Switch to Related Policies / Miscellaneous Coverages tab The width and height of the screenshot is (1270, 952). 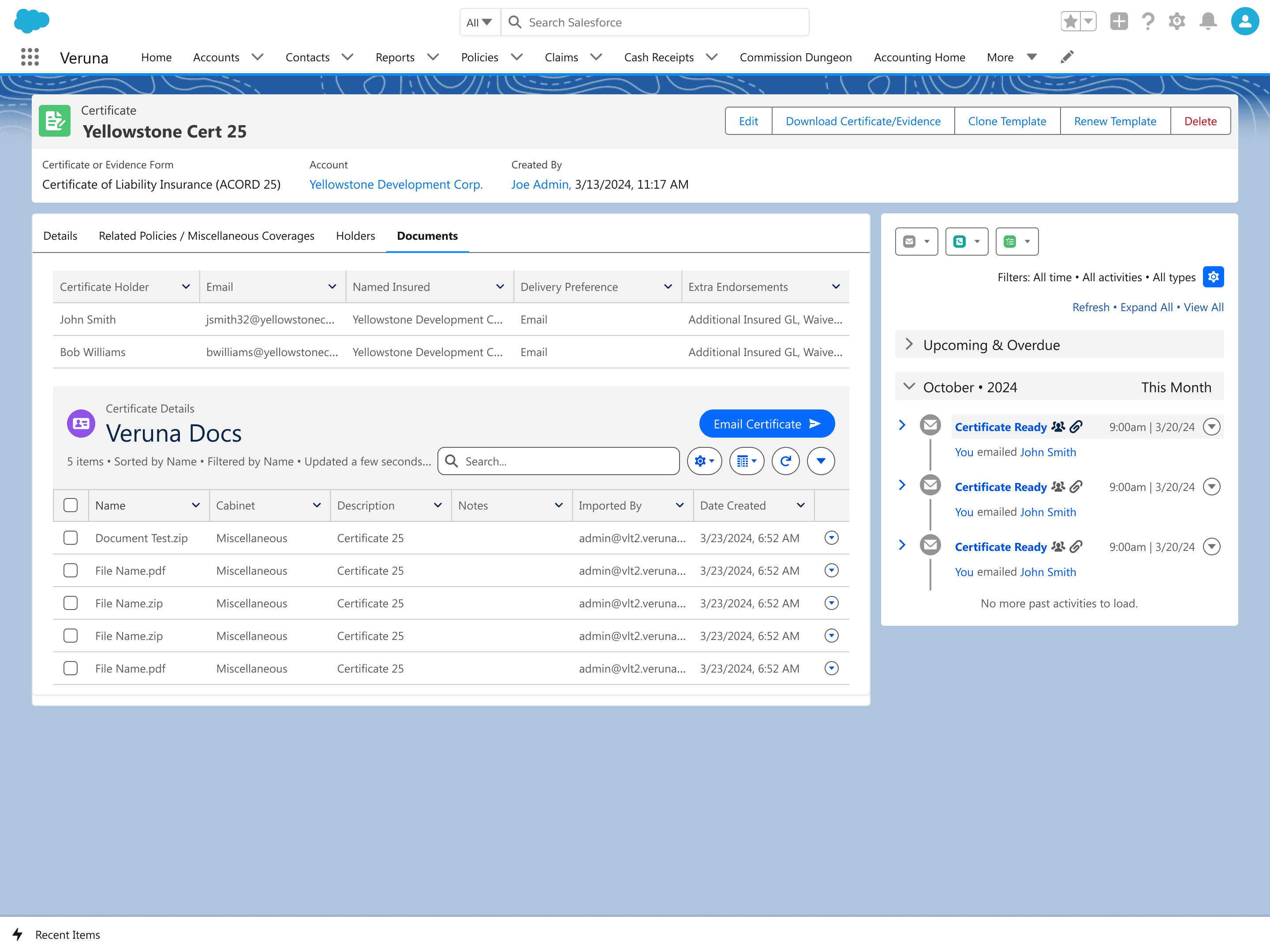tap(207, 236)
